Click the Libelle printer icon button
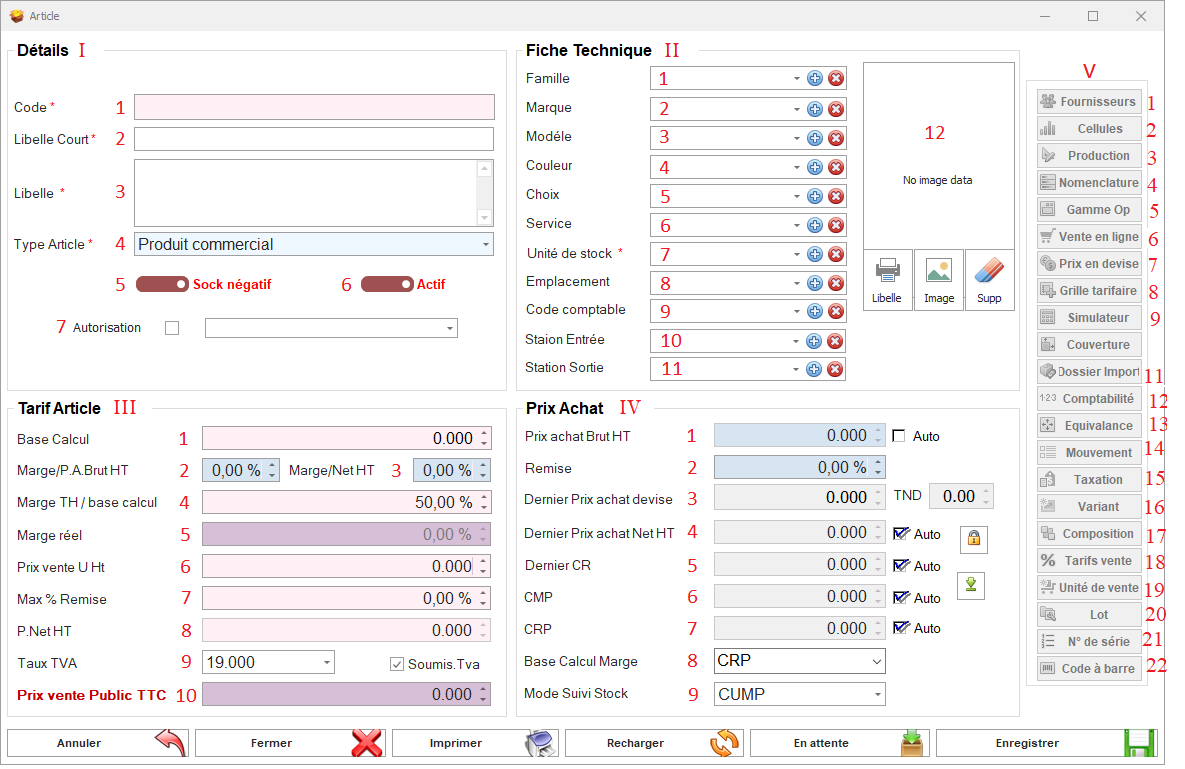This screenshot has width=1185, height=769. [887, 280]
